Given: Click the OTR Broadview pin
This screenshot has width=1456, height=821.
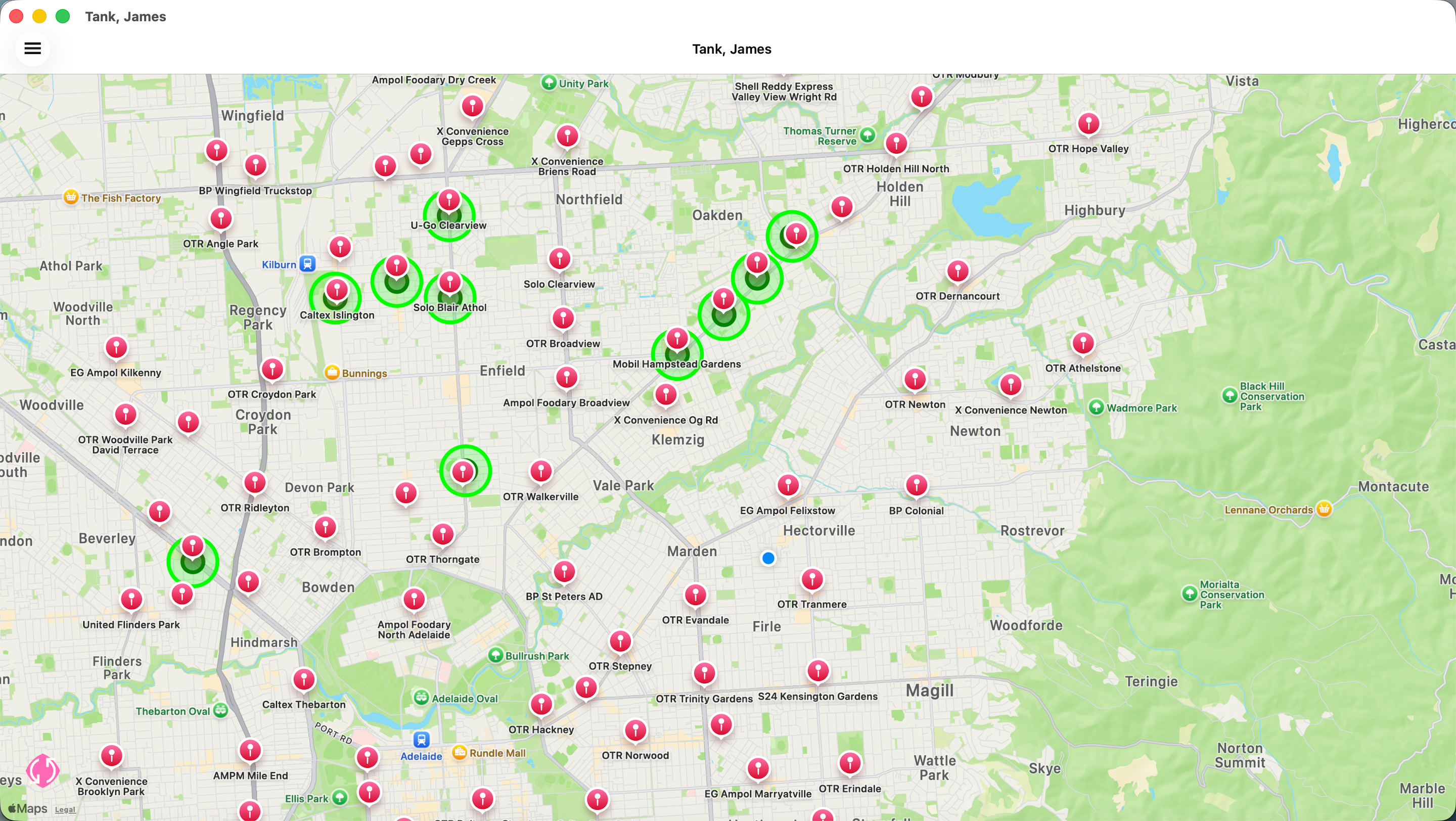Looking at the screenshot, I should coord(563,318).
